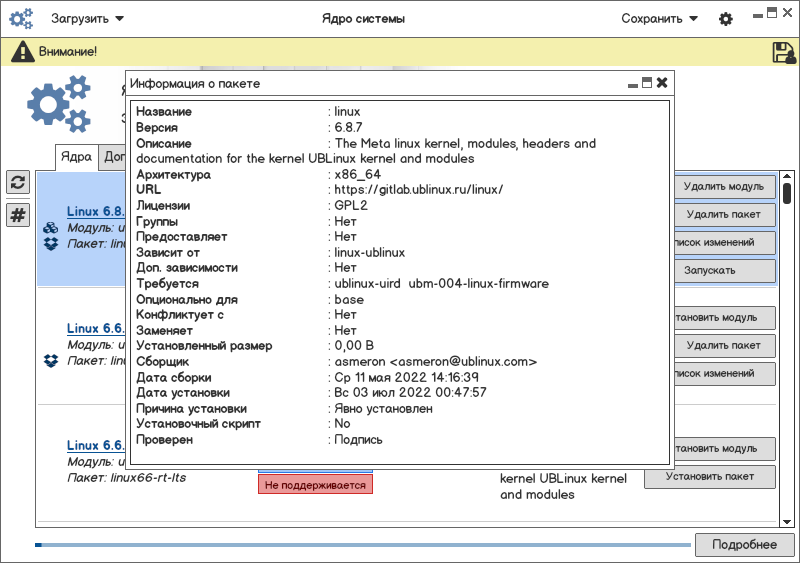Maximize the Информация о пакете dialog
800x563 pixels.
(647, 83)
